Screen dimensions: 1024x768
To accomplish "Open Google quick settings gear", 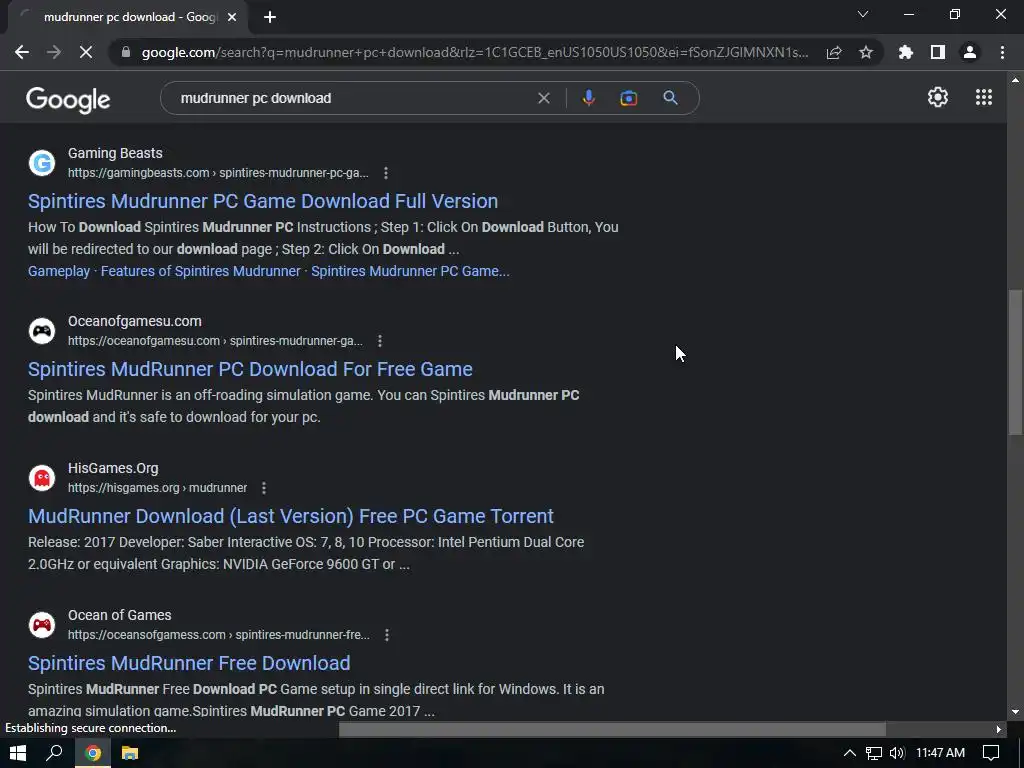I will click(938, 97).
